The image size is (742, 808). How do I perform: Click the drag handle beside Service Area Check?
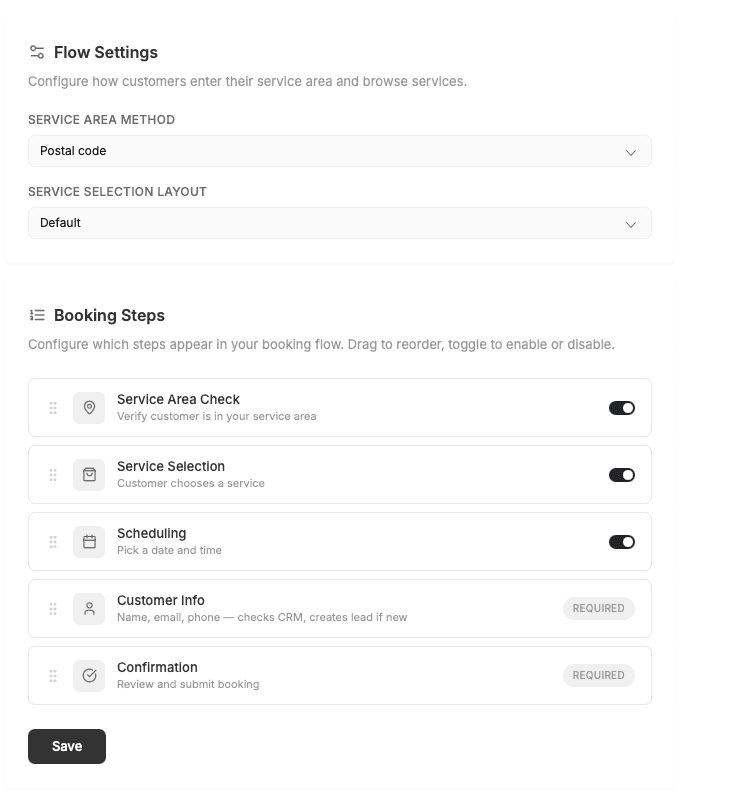coord(52,407)
